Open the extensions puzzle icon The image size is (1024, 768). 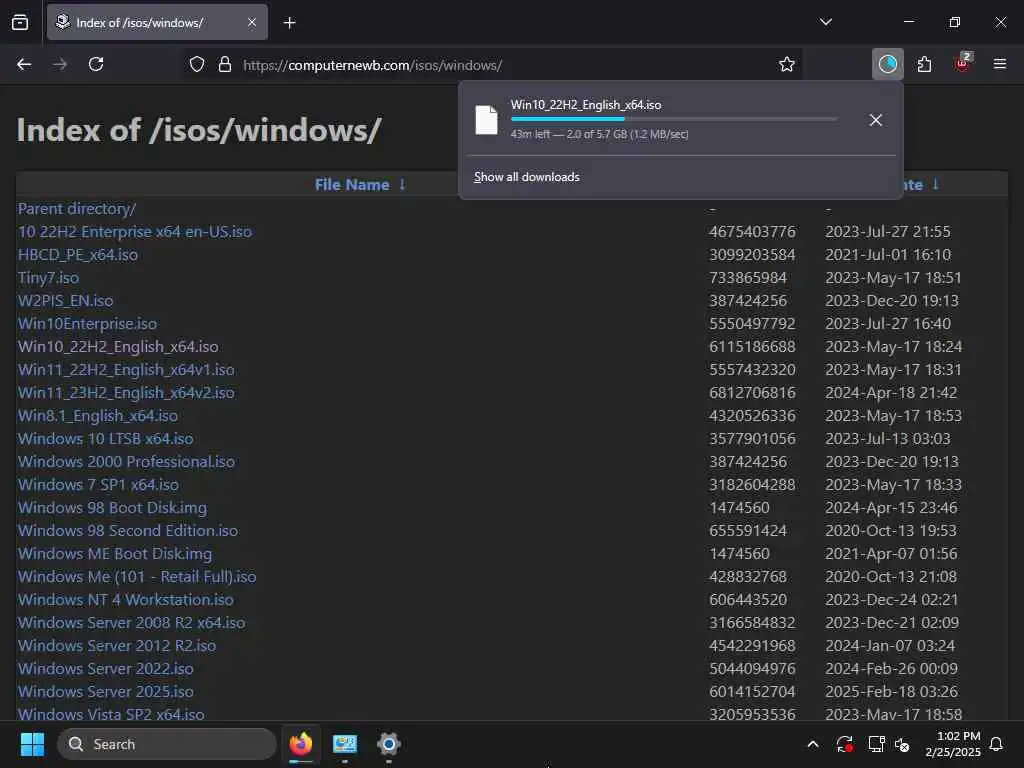[x=924, y=64]
